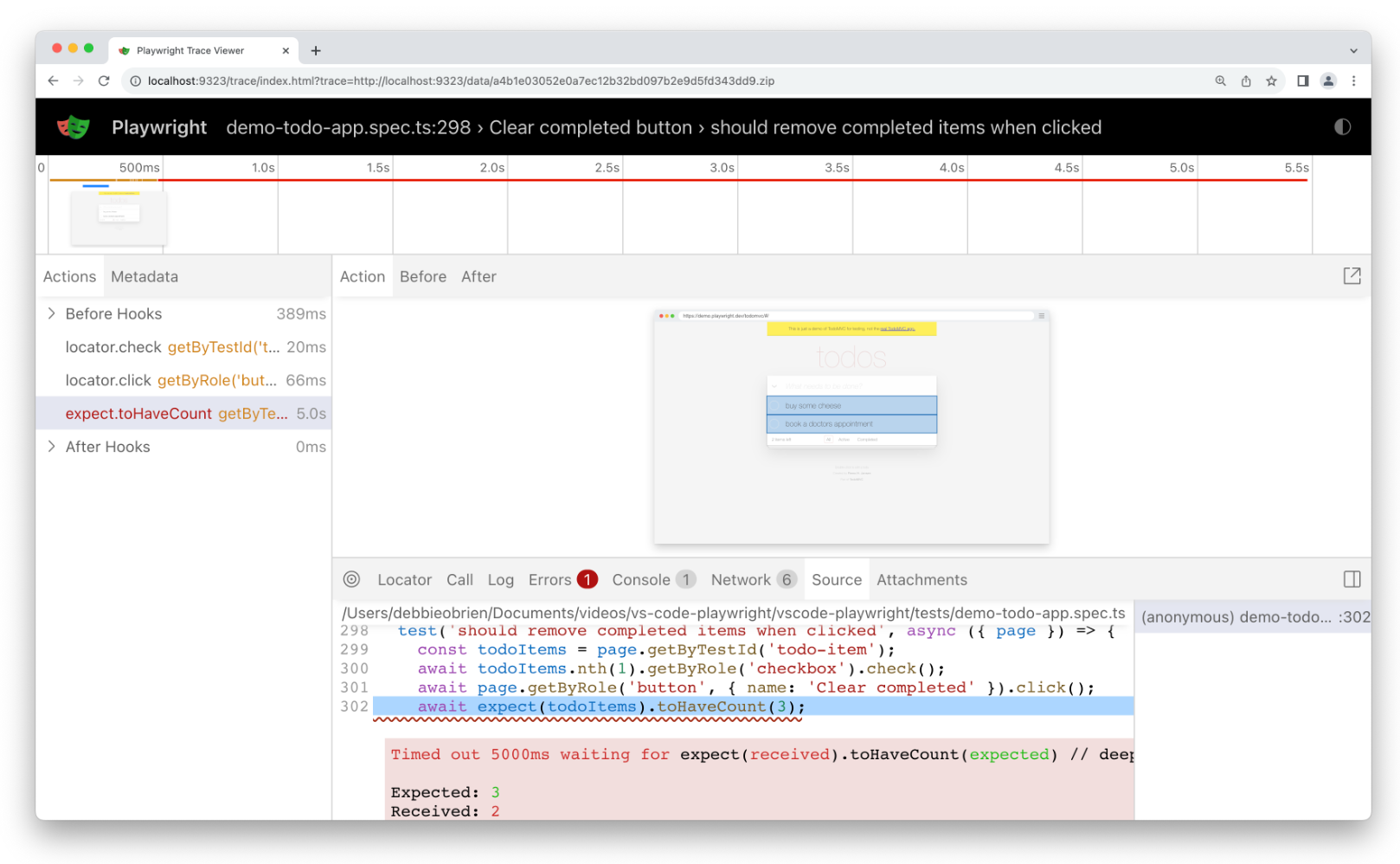Click the 2.5s mark on the timeline
Viewport: 1400px width, 864px height.
(x=607, y=168)
